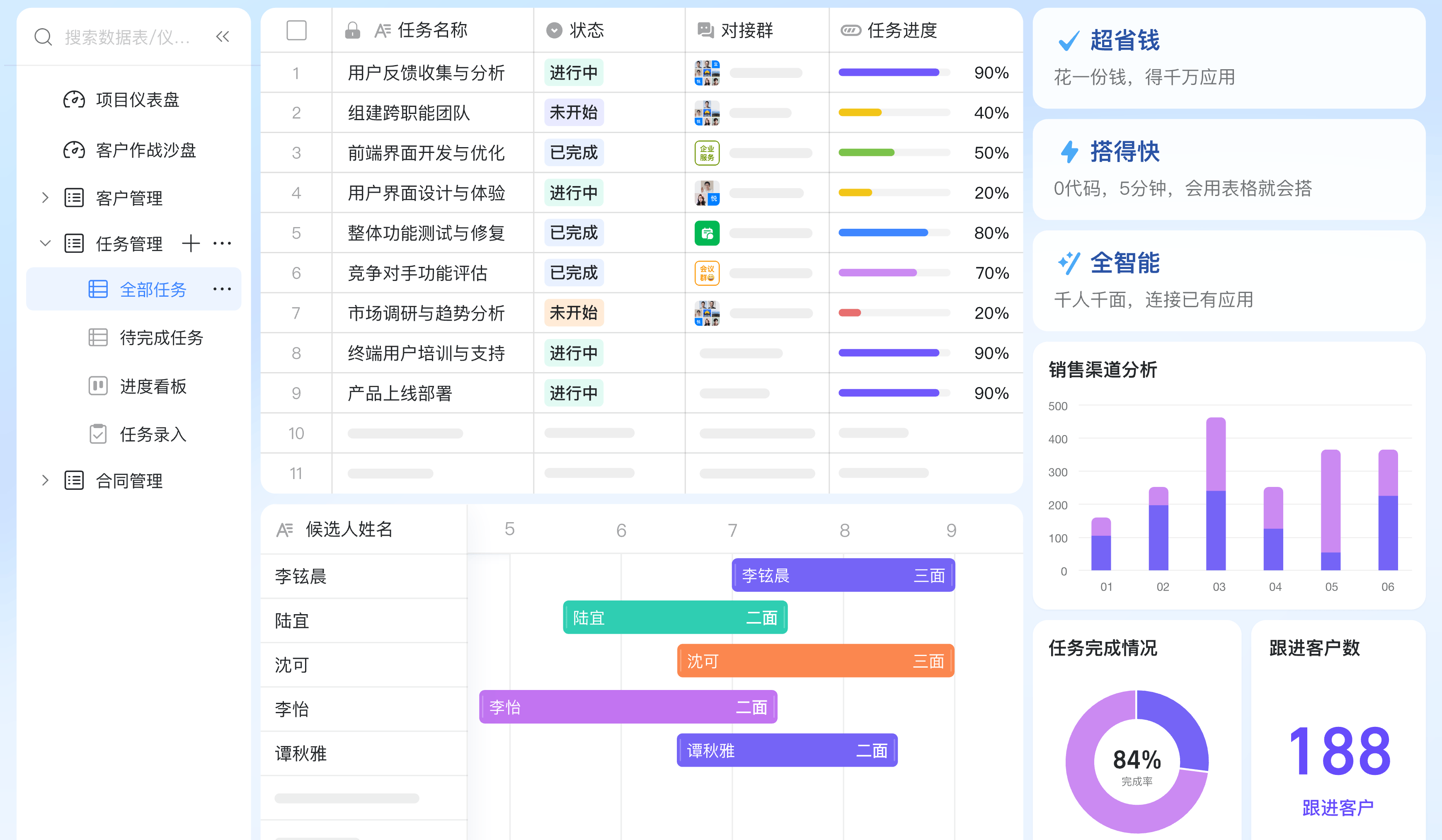Image resolution: width=1442 pixels, height=840 pixels.
Task: Tick the select-all checkbox in header
Action: tap(296, 30)
